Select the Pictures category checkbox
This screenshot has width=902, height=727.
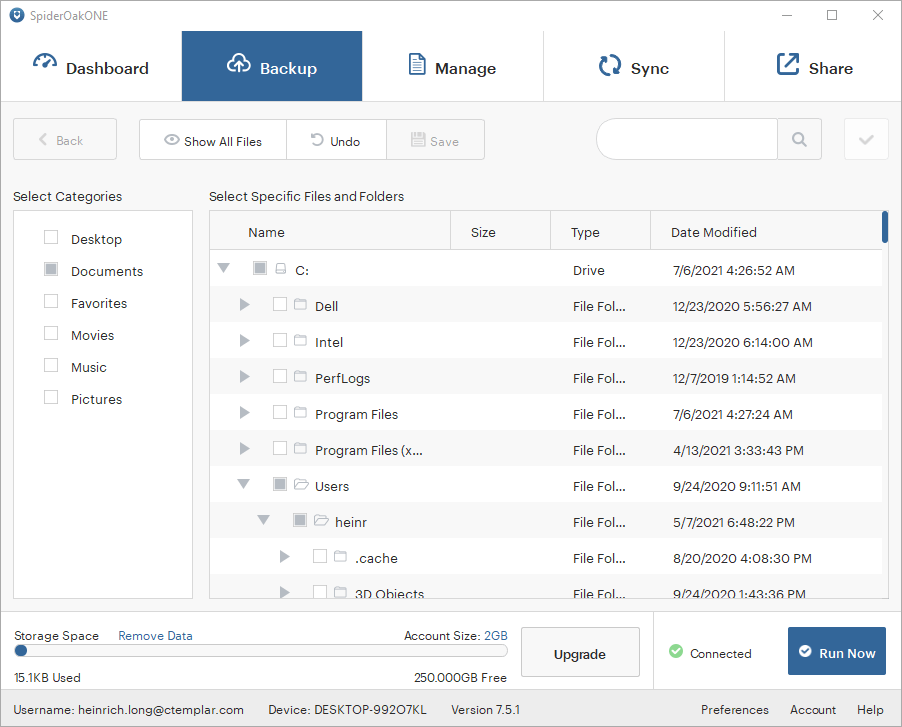51,397
